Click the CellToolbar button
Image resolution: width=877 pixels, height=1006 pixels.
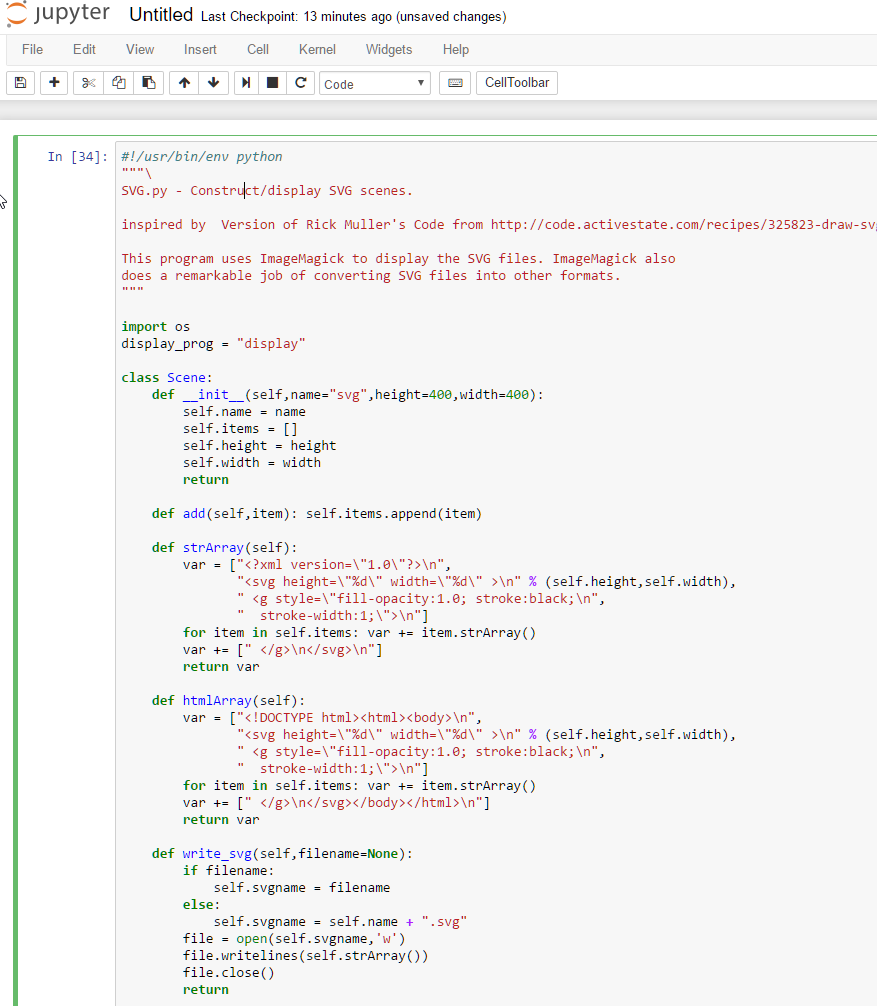click(517, 83)
